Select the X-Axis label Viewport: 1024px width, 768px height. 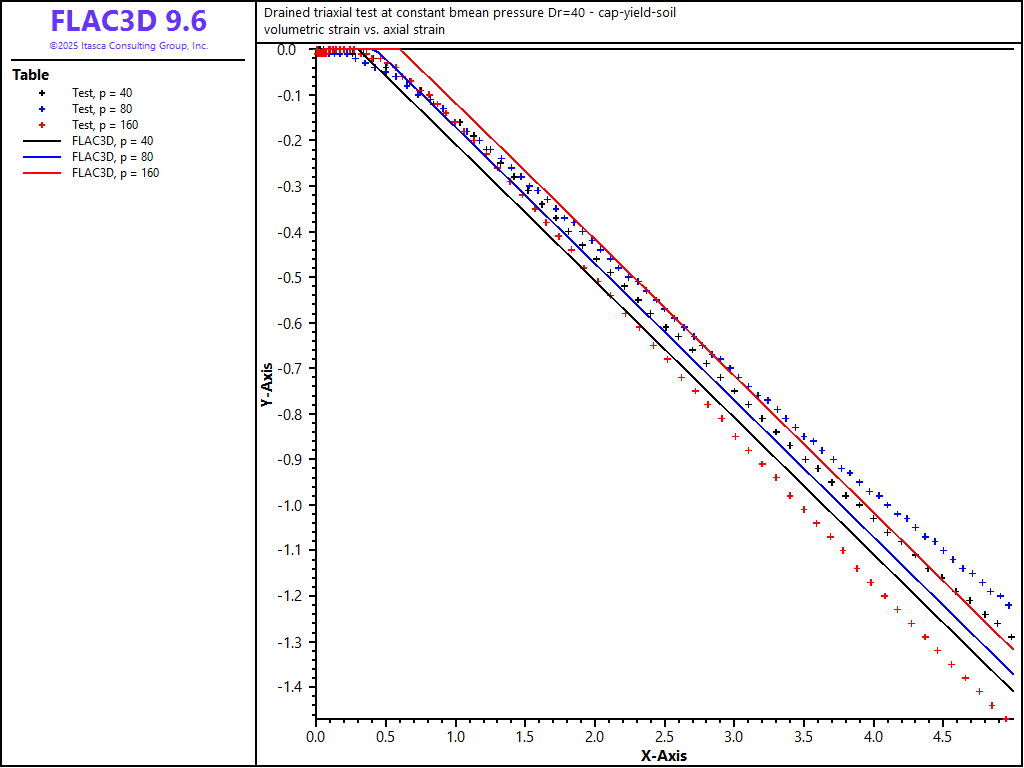pos(664,756)
